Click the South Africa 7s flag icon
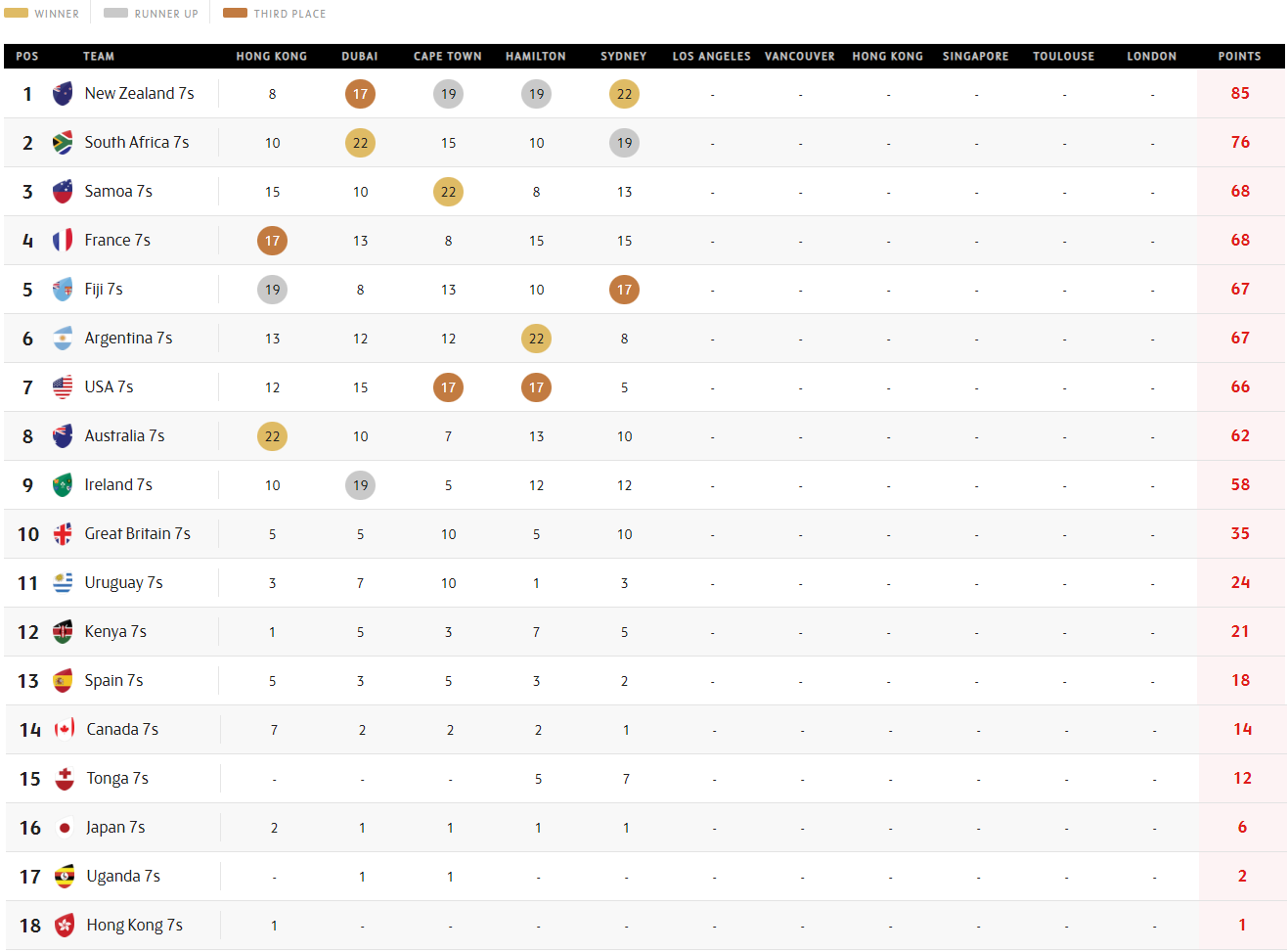The width and height of the screenshot is (1288, 952). 63,143
